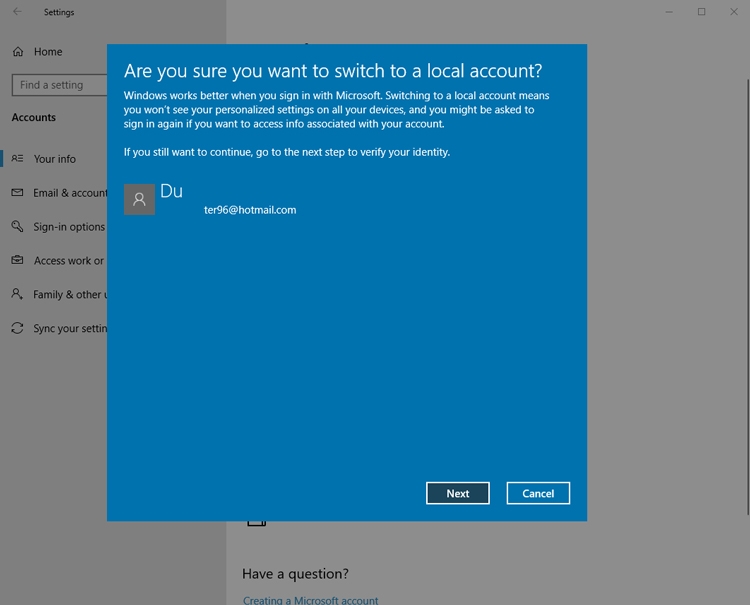
Task: Maximize the Settings window
Action: (701, 11)
